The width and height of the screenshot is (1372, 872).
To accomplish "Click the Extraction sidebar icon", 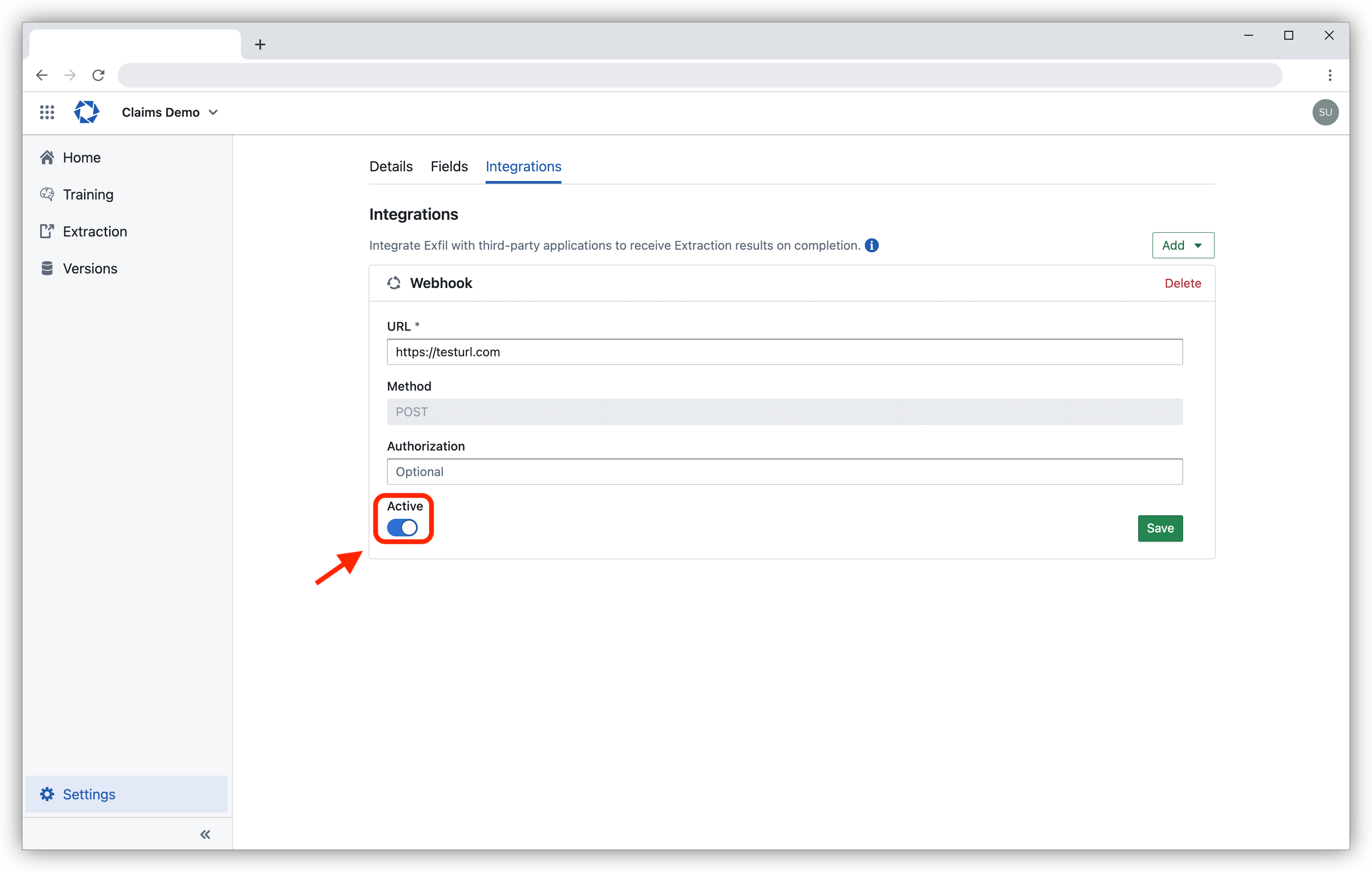I will (x=47, y=231).
